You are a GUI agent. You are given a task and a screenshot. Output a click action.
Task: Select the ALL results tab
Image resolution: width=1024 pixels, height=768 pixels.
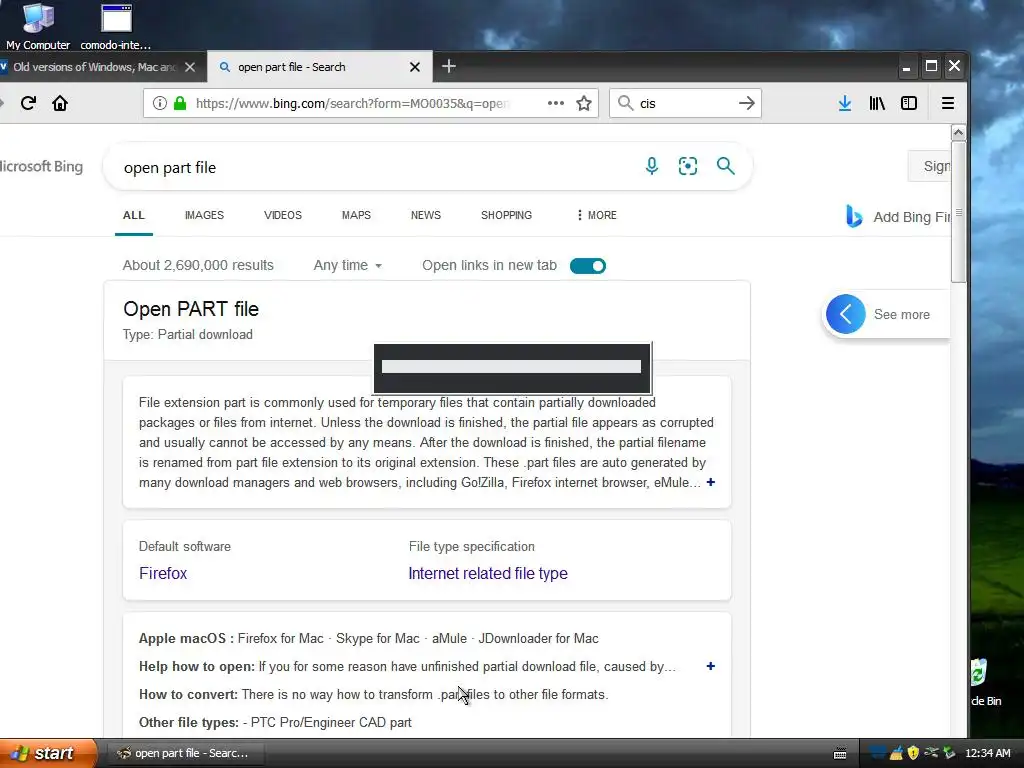(134, 215)
